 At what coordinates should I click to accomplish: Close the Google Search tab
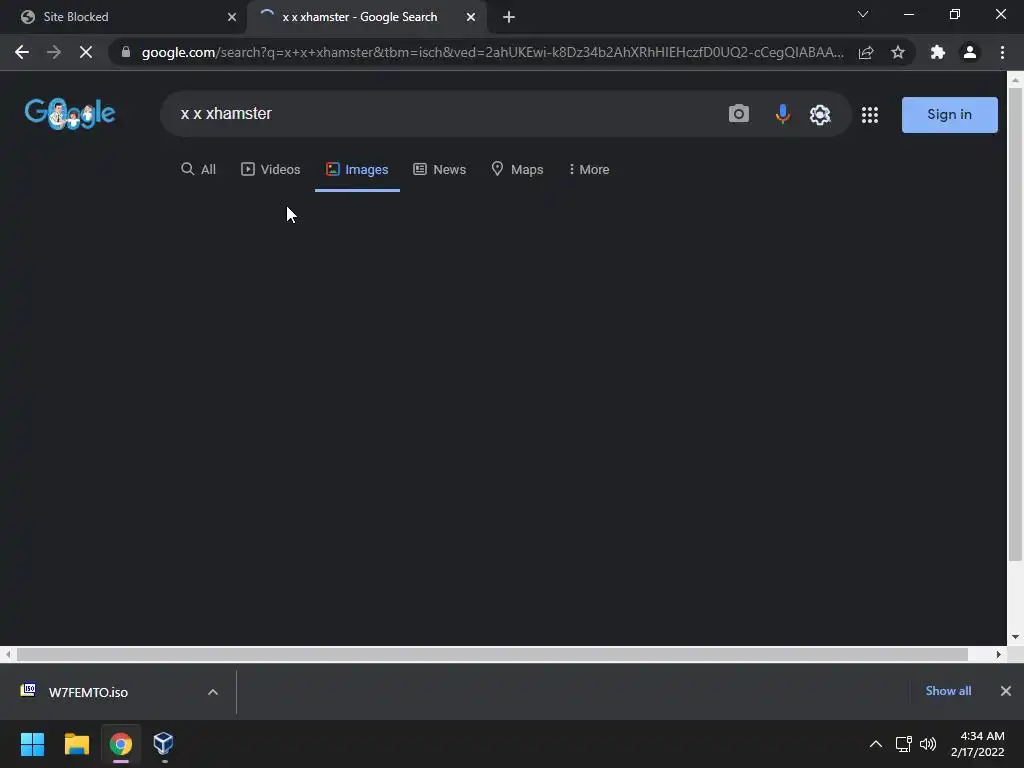[471, 17]
